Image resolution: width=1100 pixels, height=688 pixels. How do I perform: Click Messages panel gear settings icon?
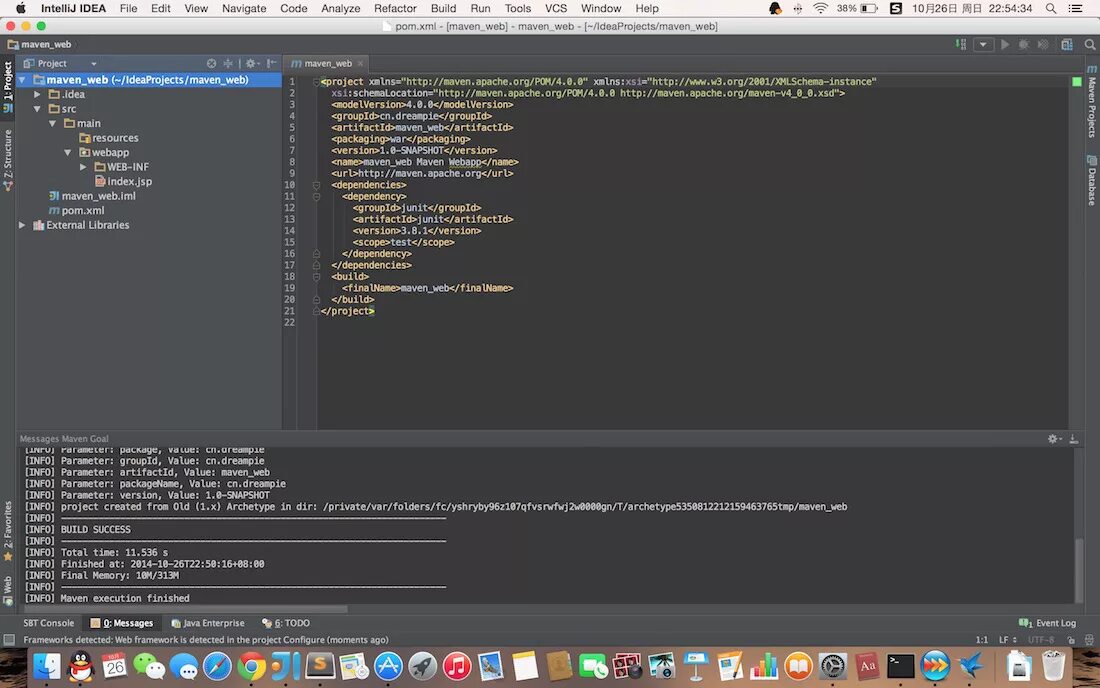coord(1054,439)
